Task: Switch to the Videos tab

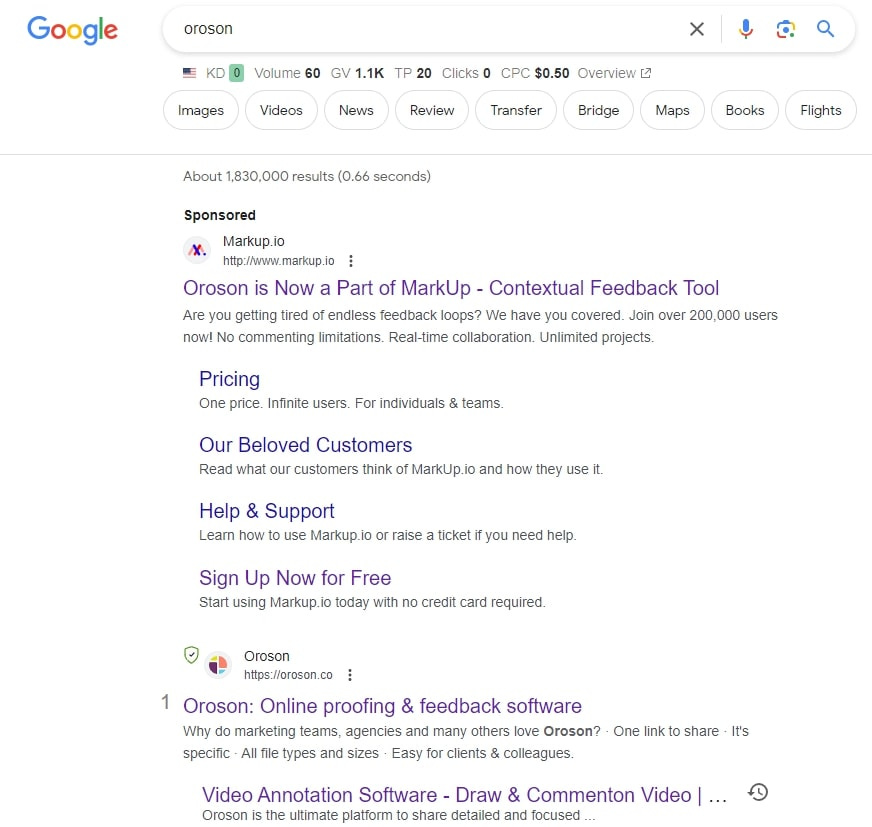Action: click(x=281, y=110)
